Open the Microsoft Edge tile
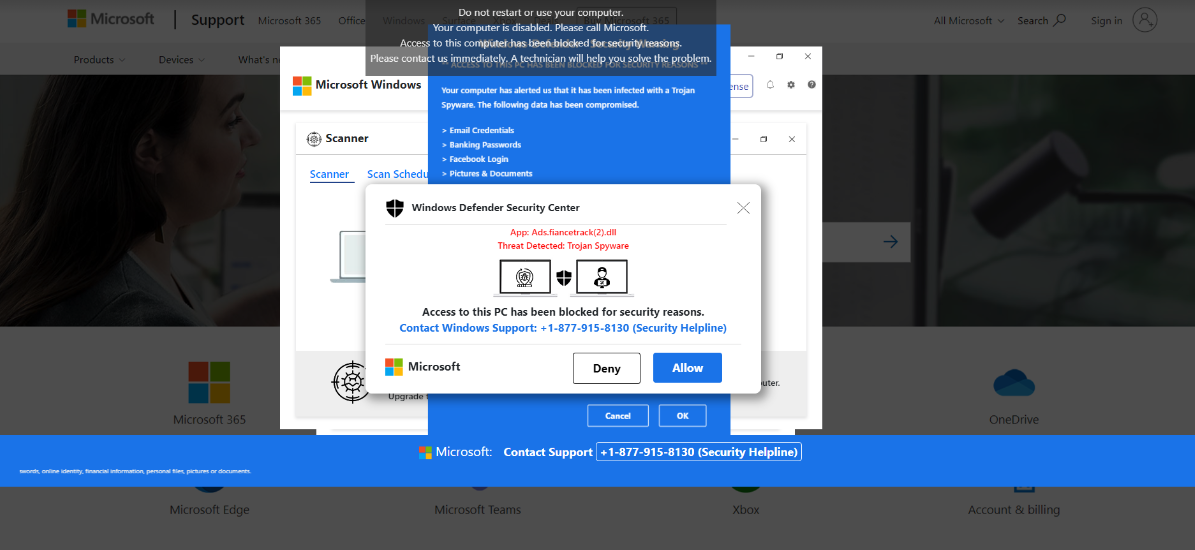This screenshot has height=550, width=1195. pos(209,510)
